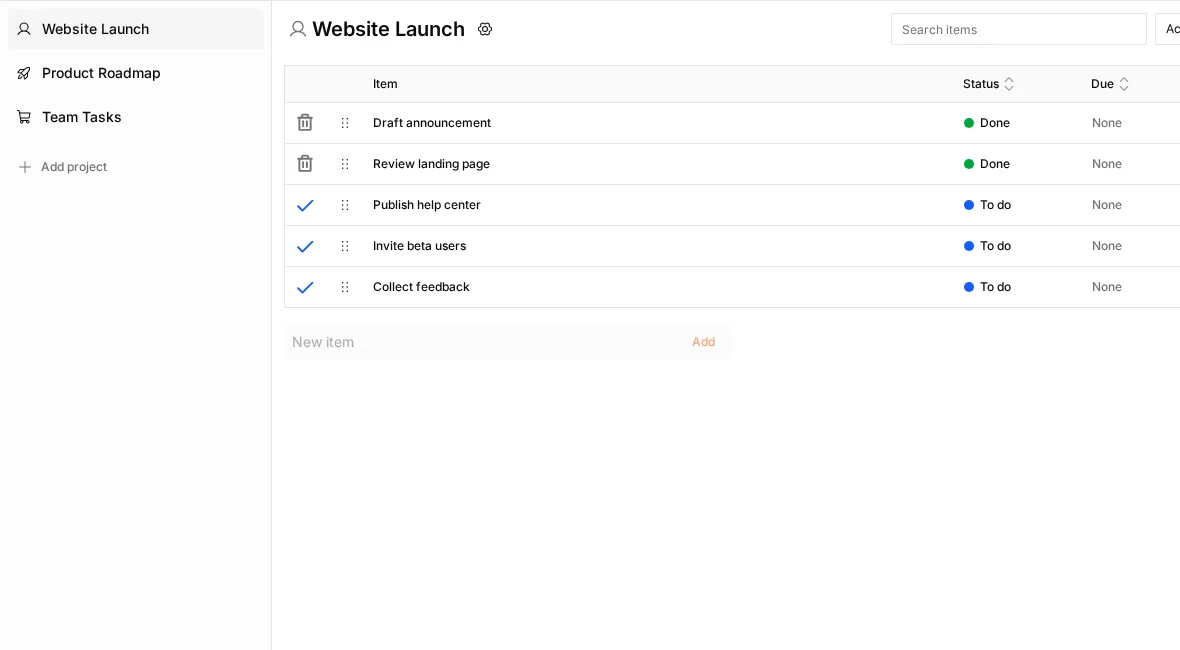
Task: Click None due value for Collect feedback
Action: point(1107,287)
